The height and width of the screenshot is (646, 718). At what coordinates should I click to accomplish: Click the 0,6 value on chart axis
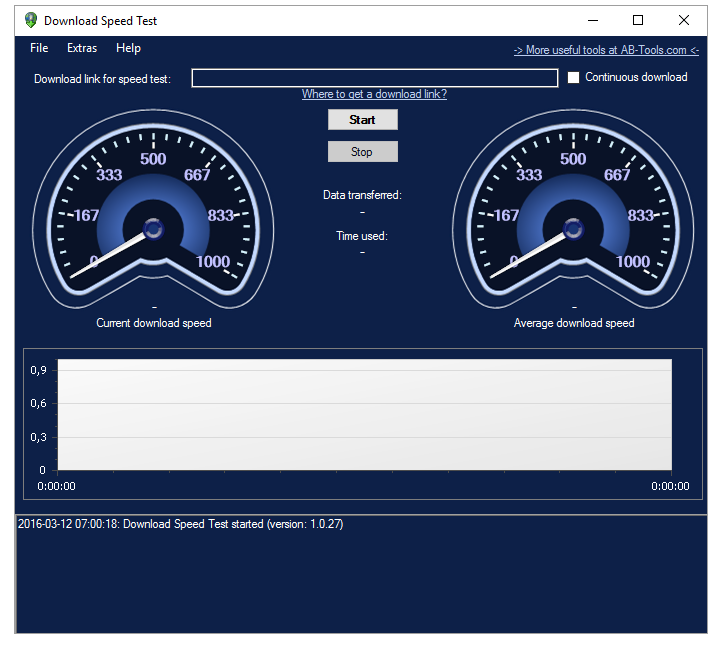tap(38, 403)
